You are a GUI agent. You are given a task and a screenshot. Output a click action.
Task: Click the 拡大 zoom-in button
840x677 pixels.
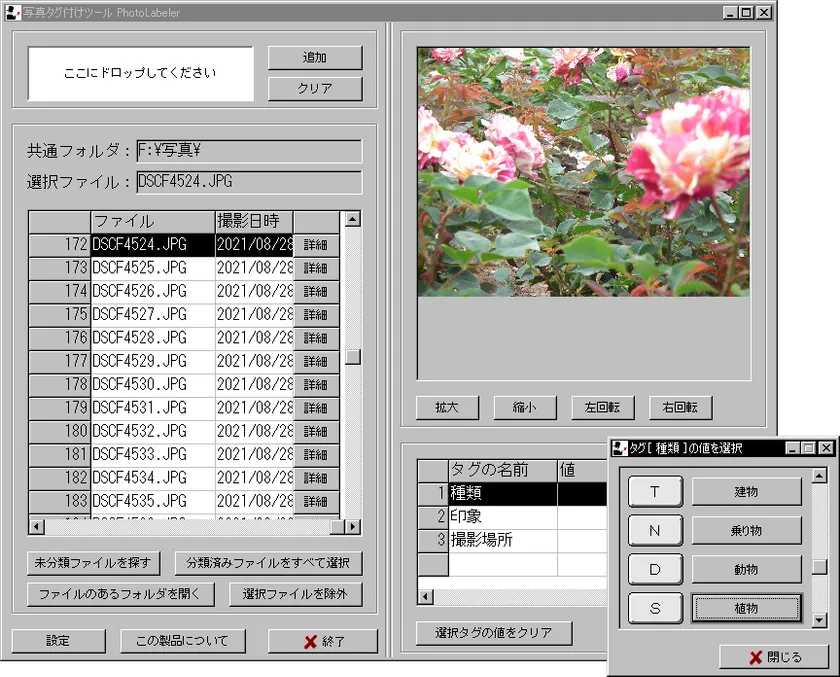click(446, 408)
